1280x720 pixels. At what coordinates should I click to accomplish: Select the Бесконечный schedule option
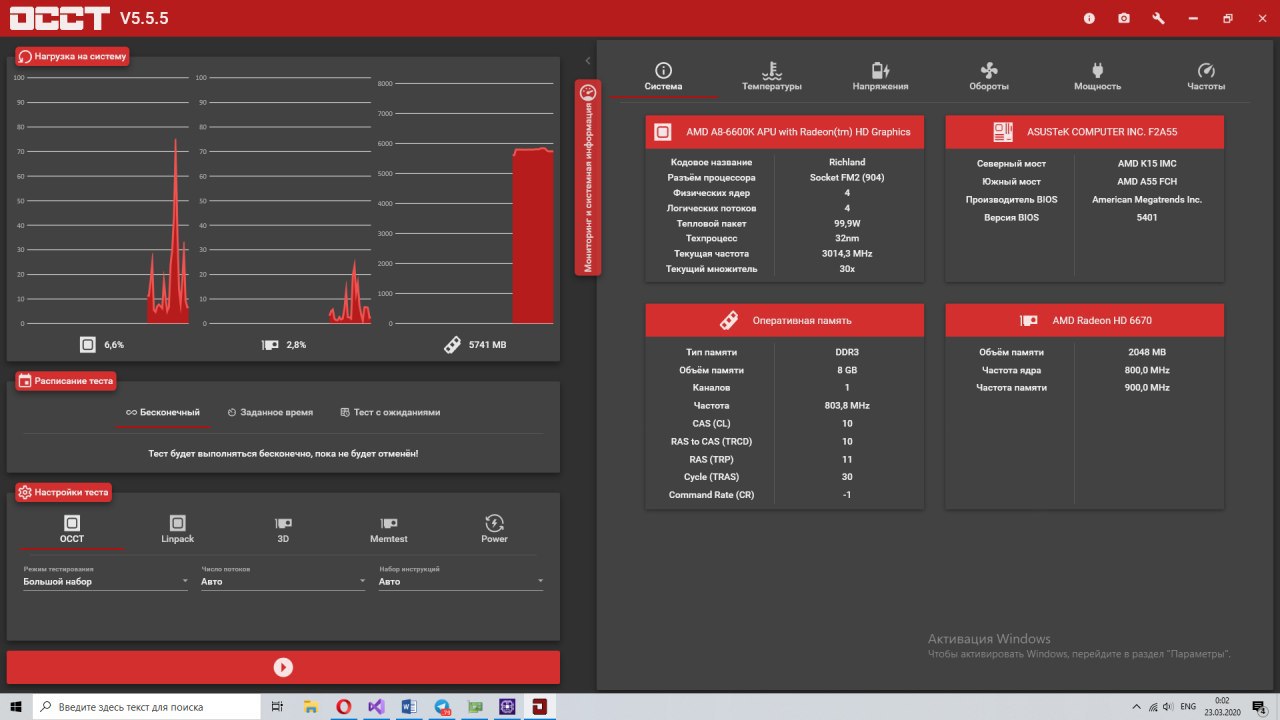pyautogui.click(x=163, y=412)
